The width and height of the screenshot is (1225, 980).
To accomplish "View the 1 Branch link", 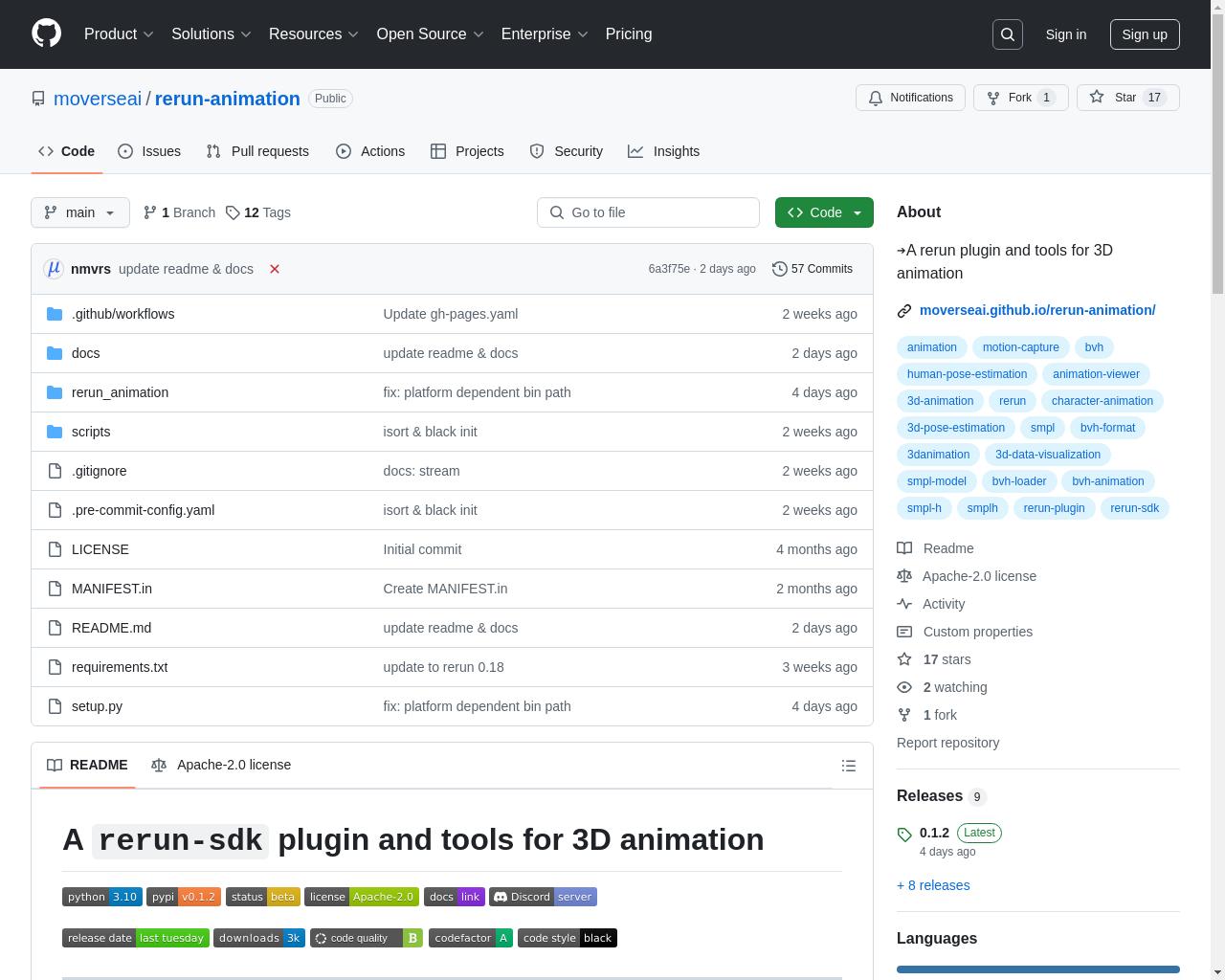I will 179,212.
